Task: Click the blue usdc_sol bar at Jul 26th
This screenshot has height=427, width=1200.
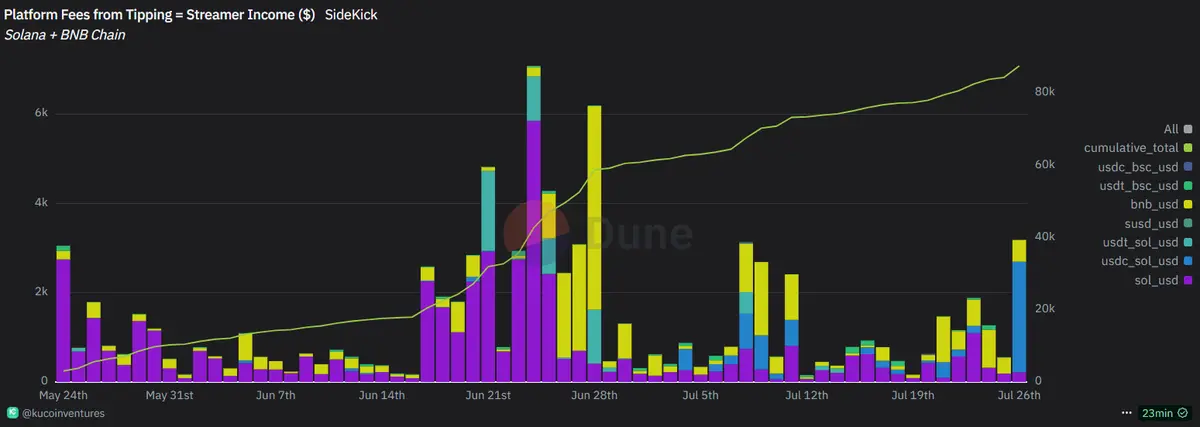Action: coord(1019,316)
